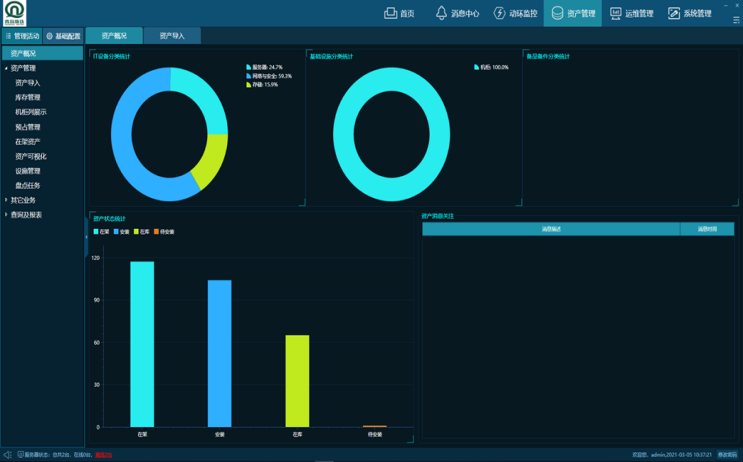Collapse the 资产管理 tree node
The width and height of the screenshot is (743, 462).
coord(6,69)
